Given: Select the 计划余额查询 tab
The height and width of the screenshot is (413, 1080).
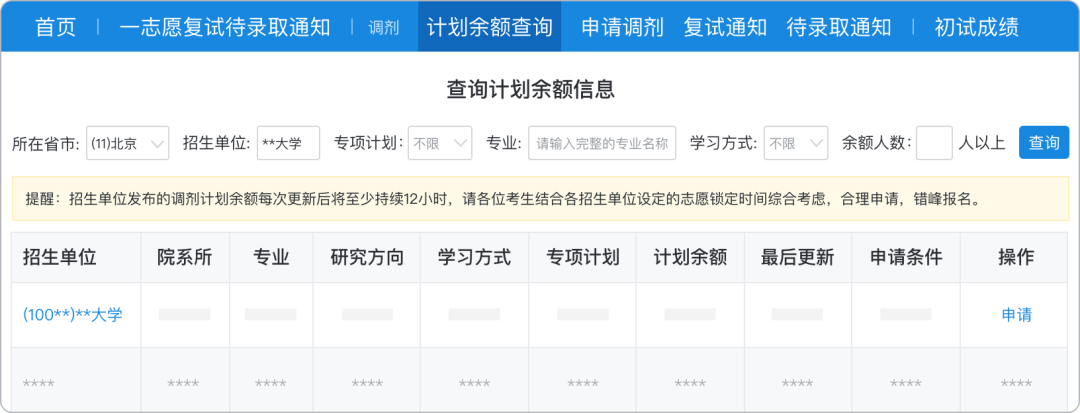Looking at the screenshot, I should coord(489,27).
